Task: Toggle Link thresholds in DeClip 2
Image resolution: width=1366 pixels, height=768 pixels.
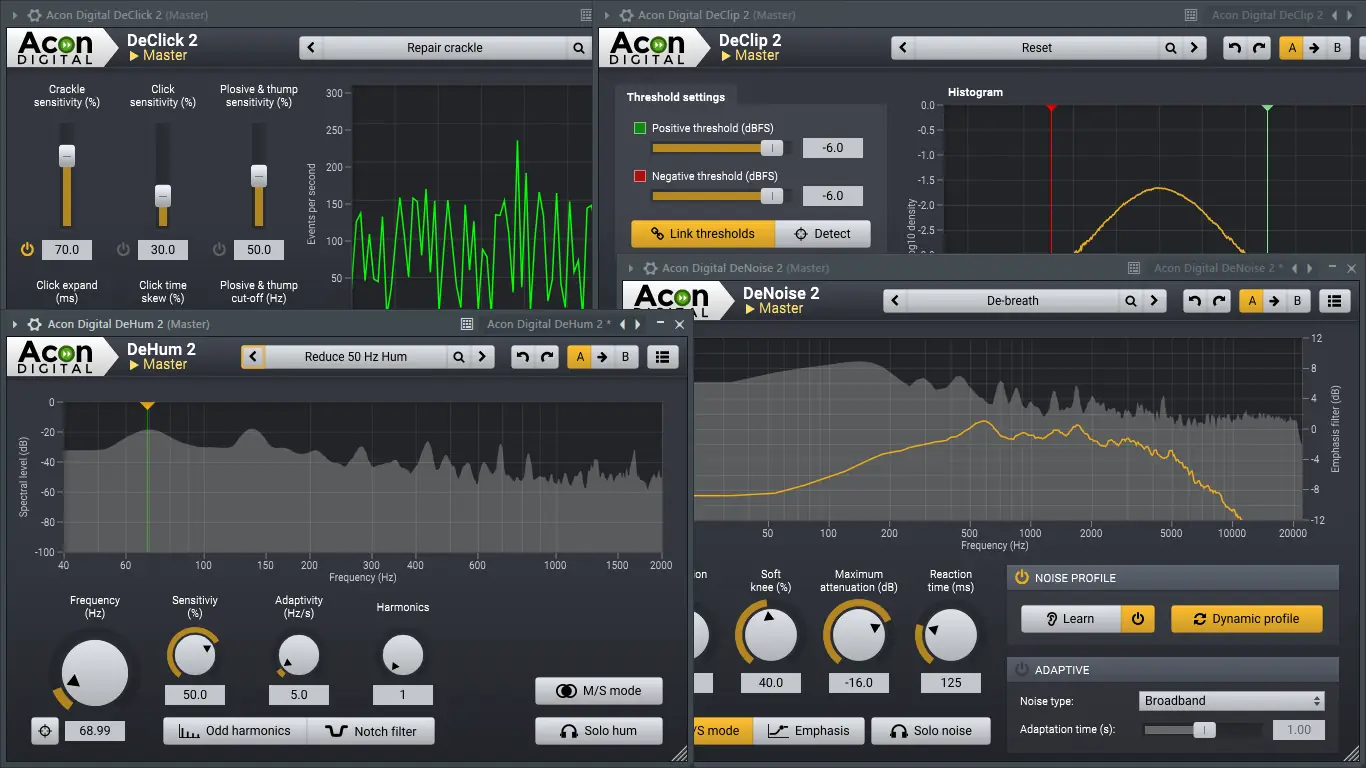Action: point(703,234)
